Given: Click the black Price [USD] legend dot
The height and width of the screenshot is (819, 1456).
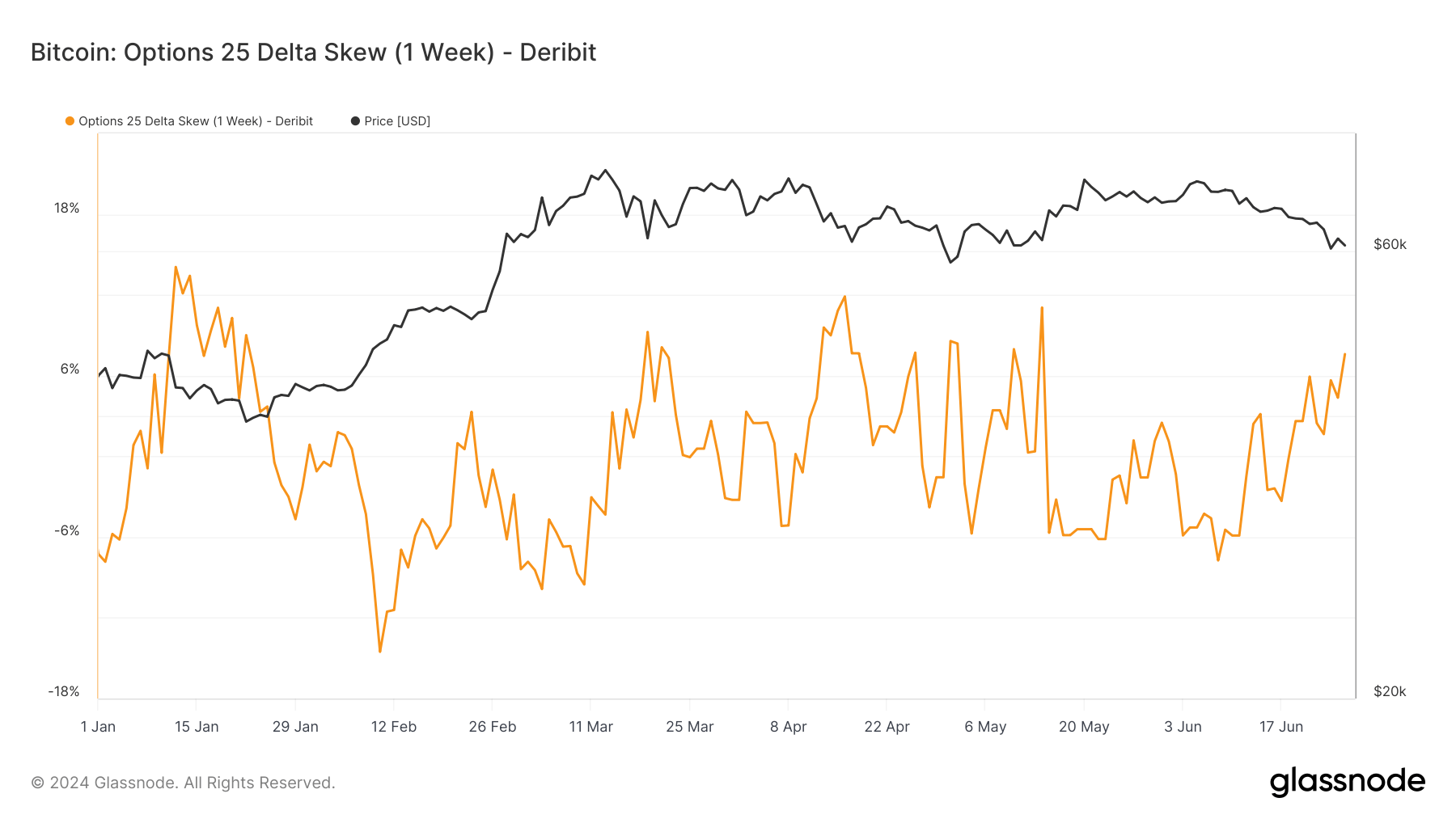Looking at the screenshot, I should pyautogui.click(x=355, y=121).
